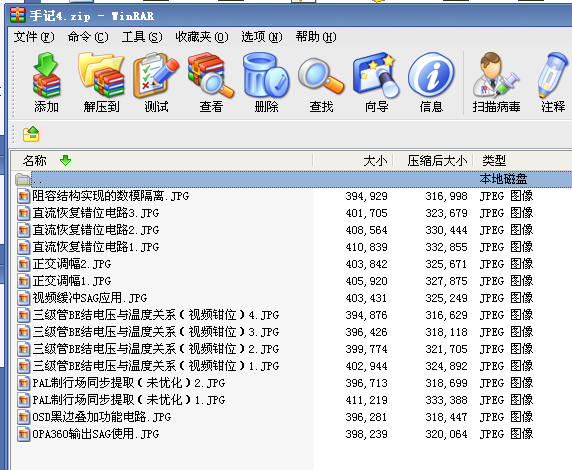The image size is (572, 470).
Task: Launch the 向导 (Wizard) tool
Action: 376,82
